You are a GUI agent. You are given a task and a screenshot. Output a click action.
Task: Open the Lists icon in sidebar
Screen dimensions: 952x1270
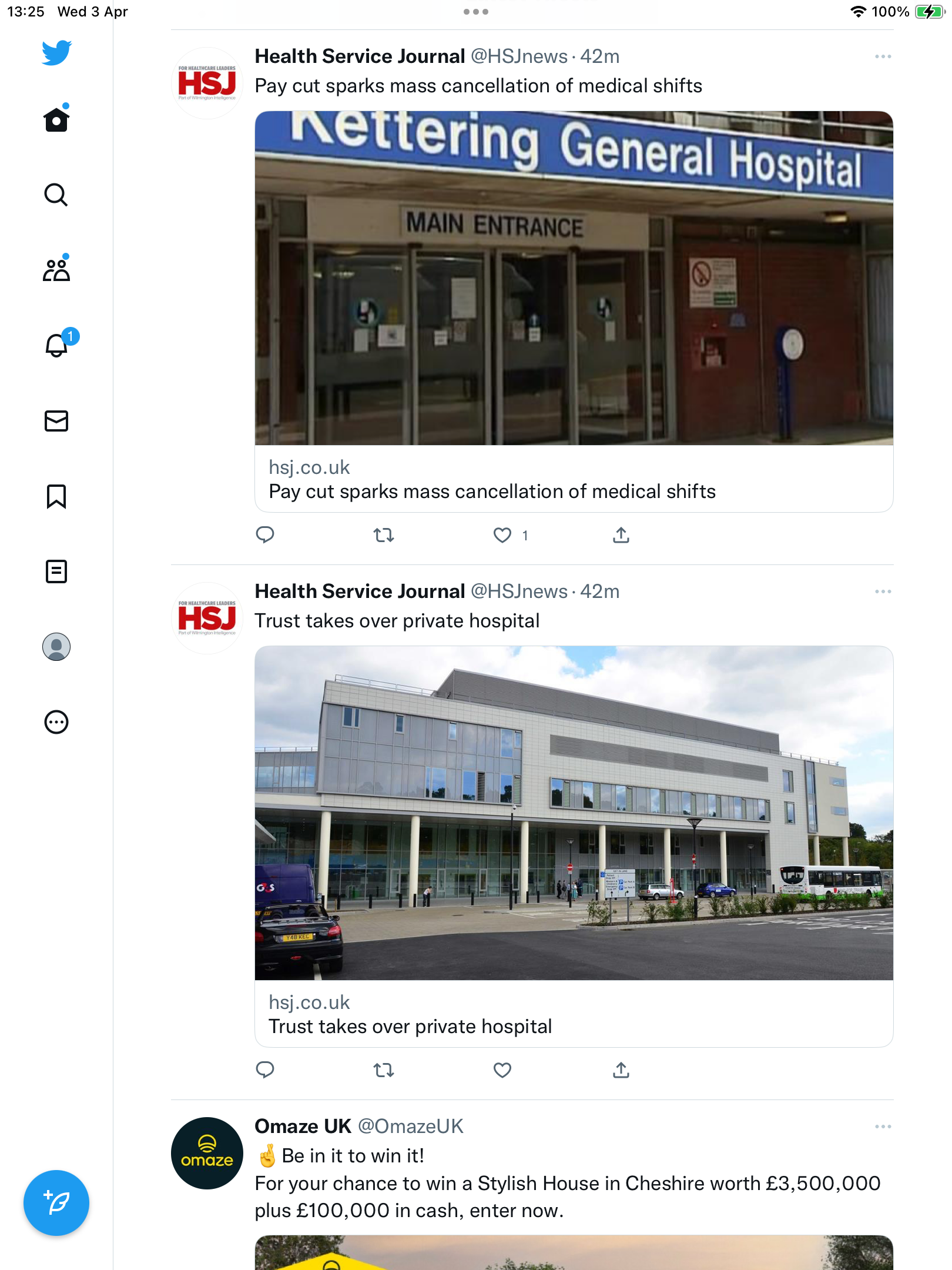56,571
